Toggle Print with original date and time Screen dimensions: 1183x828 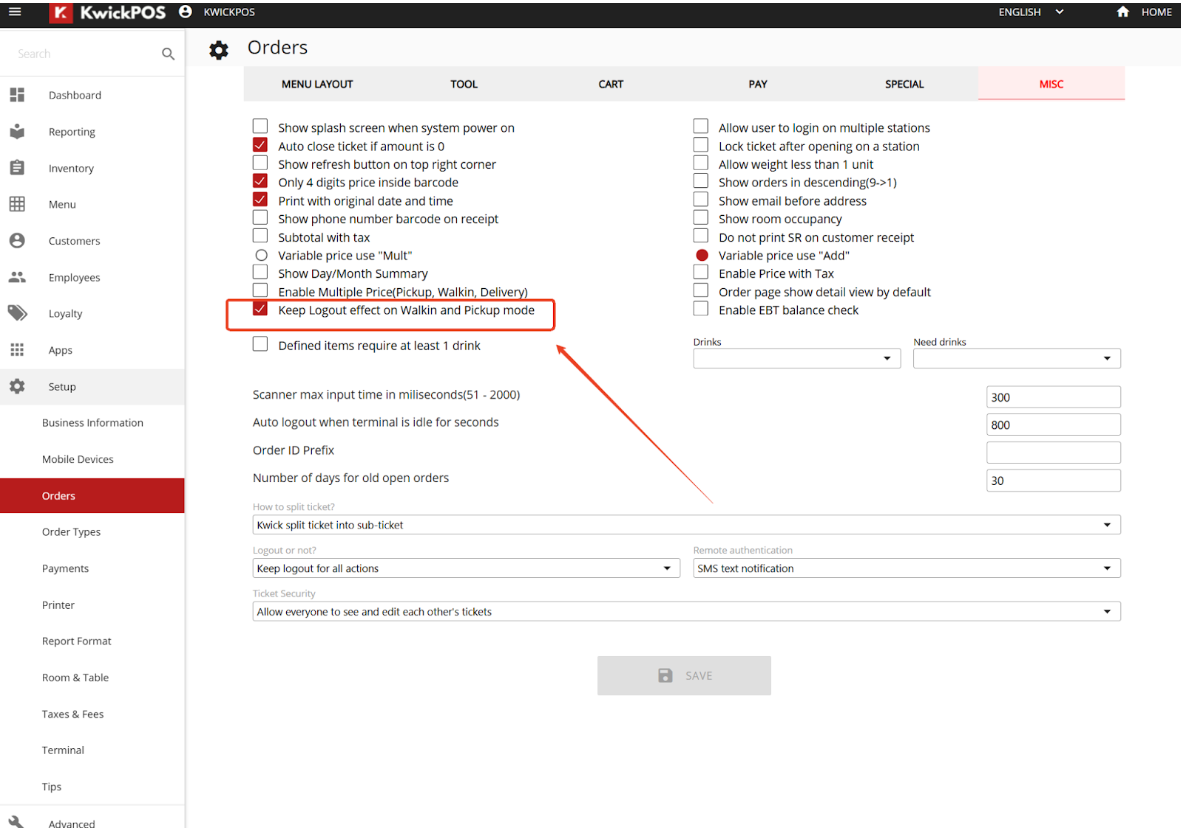coord(260,199)
